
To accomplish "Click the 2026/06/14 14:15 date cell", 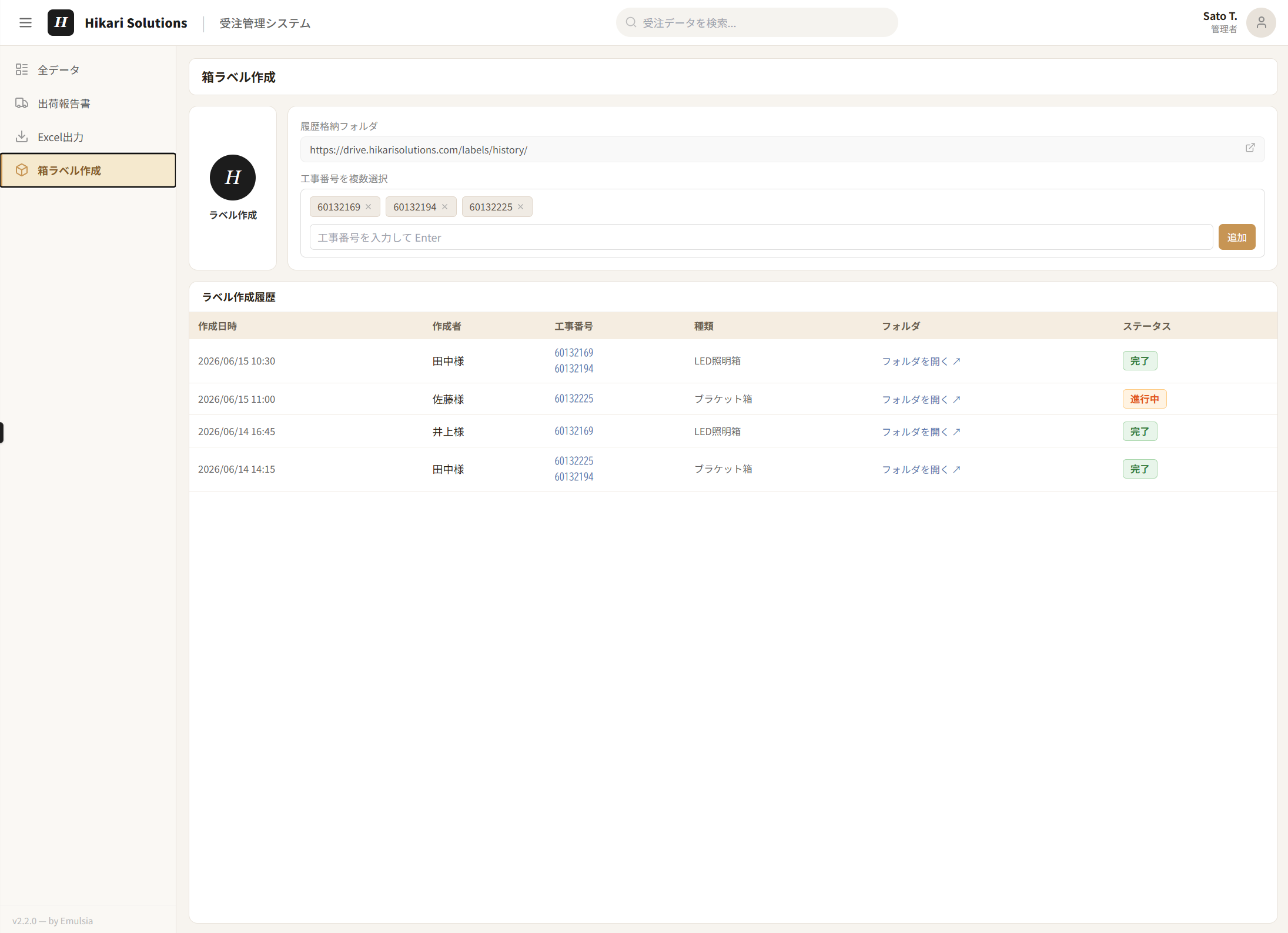I will [x=236, y=469].
